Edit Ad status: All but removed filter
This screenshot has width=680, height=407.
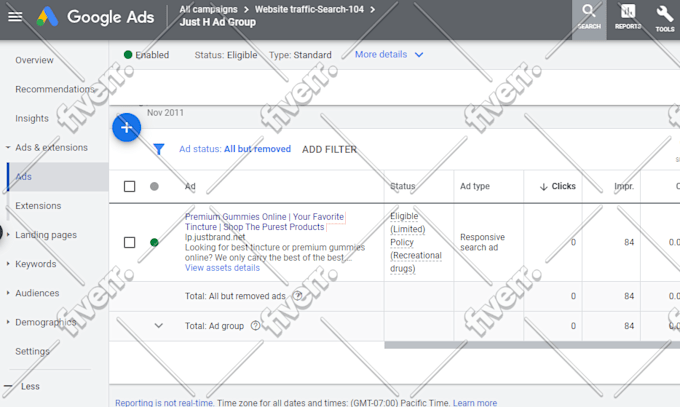(235, 149)
